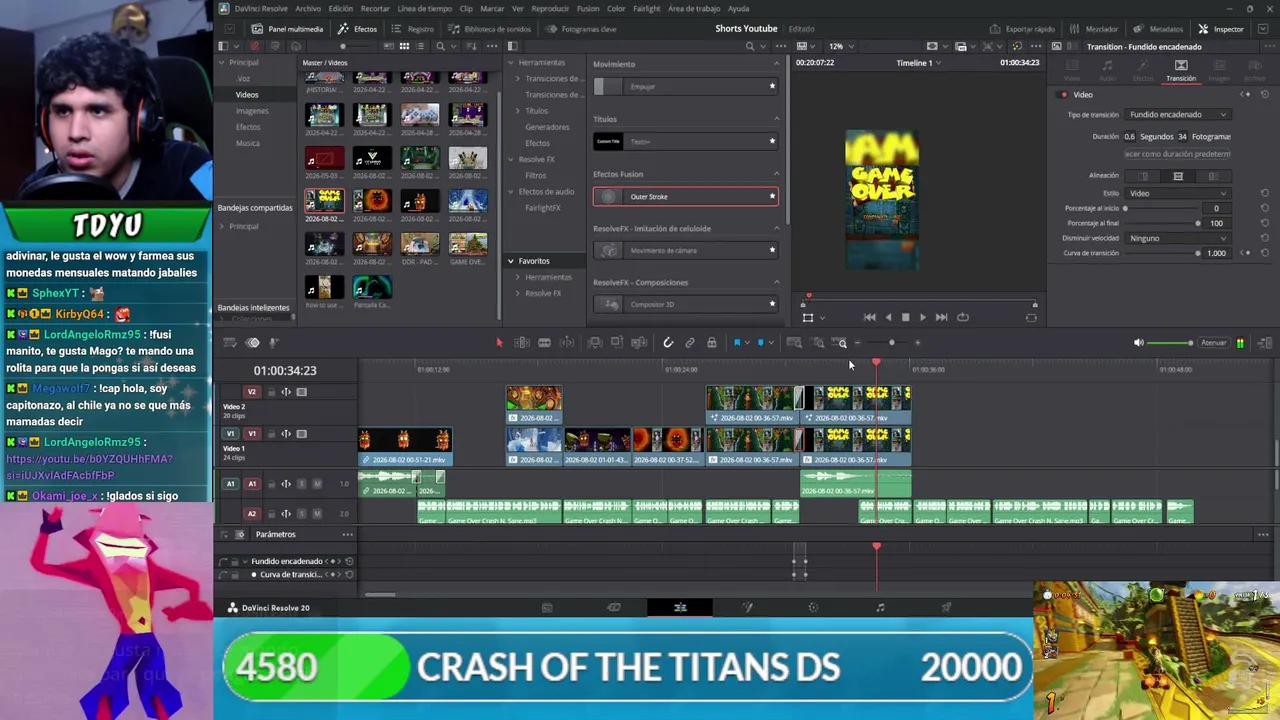Search the effects library magnifier icon
Viewport: 1280px width, 720px height.
tap(750, 46)
